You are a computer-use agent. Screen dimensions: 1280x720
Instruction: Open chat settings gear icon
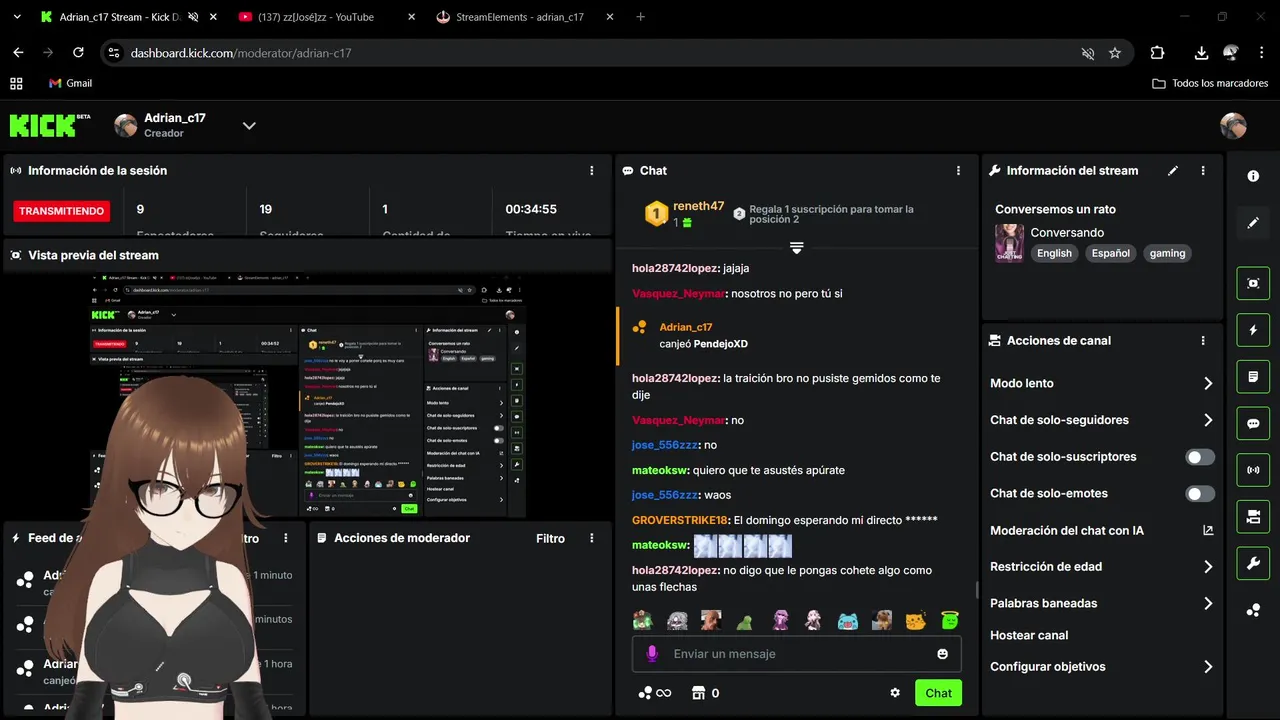click(x=895, y=693)
